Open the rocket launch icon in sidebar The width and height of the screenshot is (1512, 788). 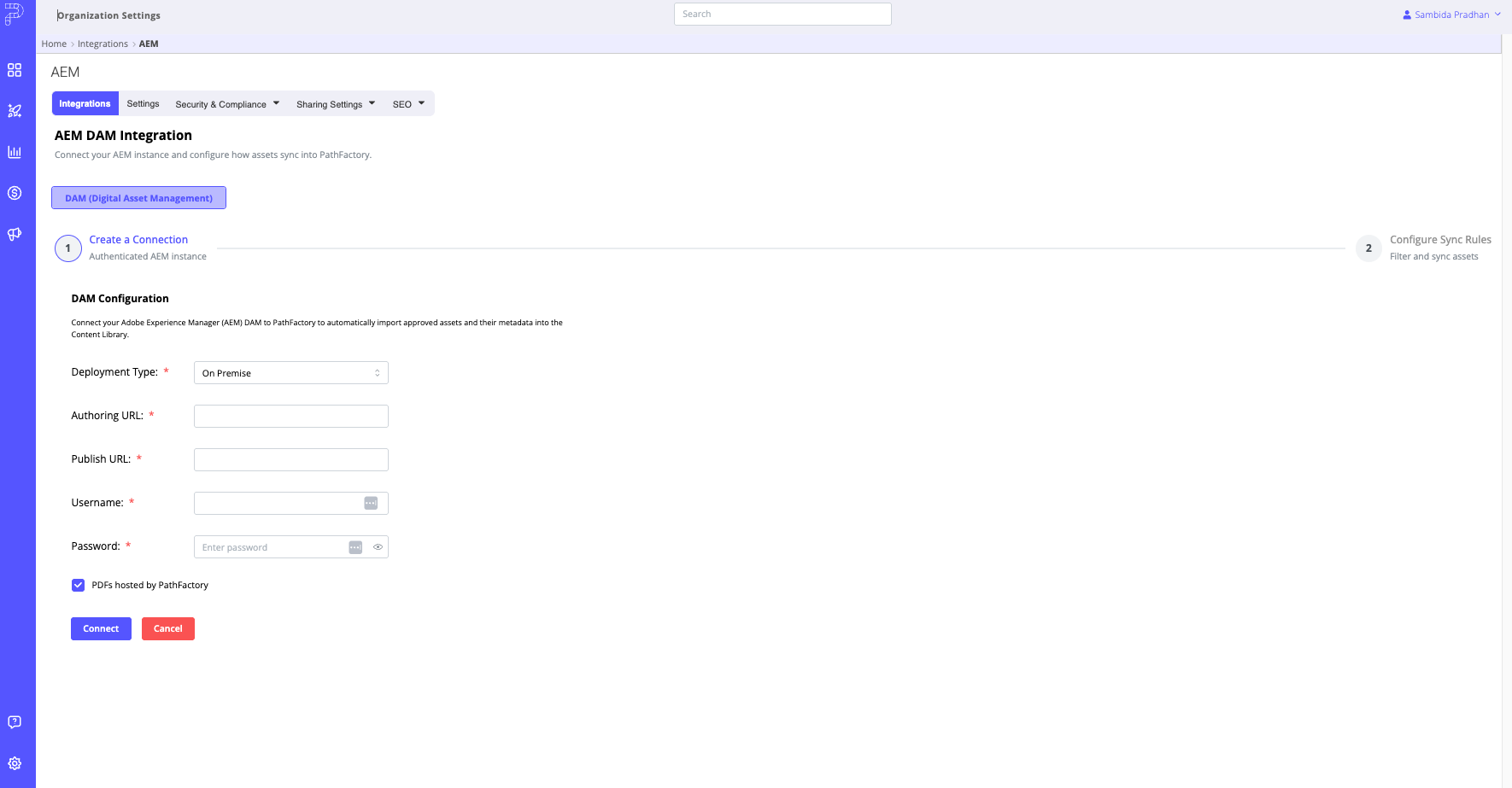pyautogui.click(x=15, y=111)
